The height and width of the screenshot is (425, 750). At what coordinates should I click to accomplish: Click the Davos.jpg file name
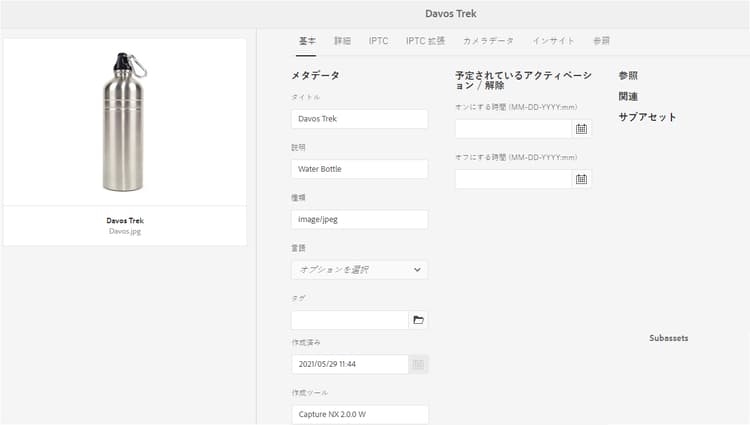[125, 231]
